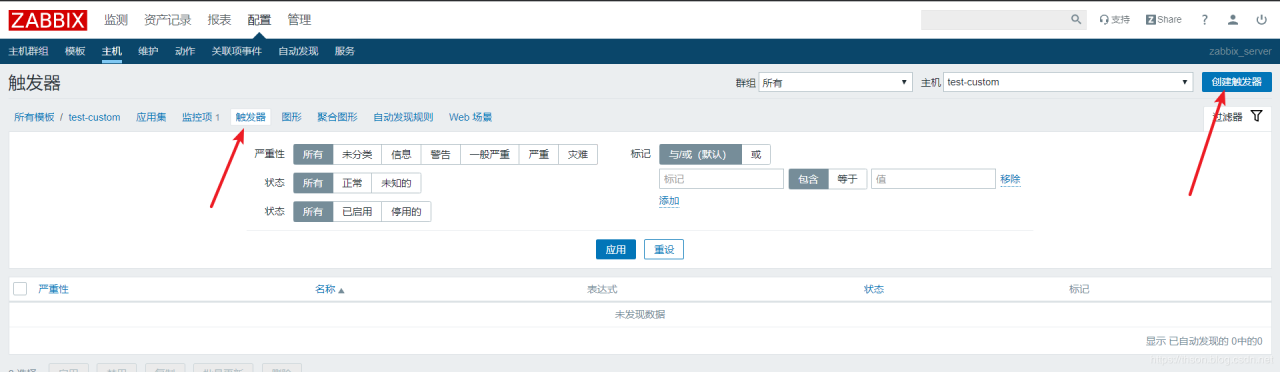Toggle severity 信息 filter
Viewport: 1280px width, 372px height.
pyautogui.click(x=401, y=154)
